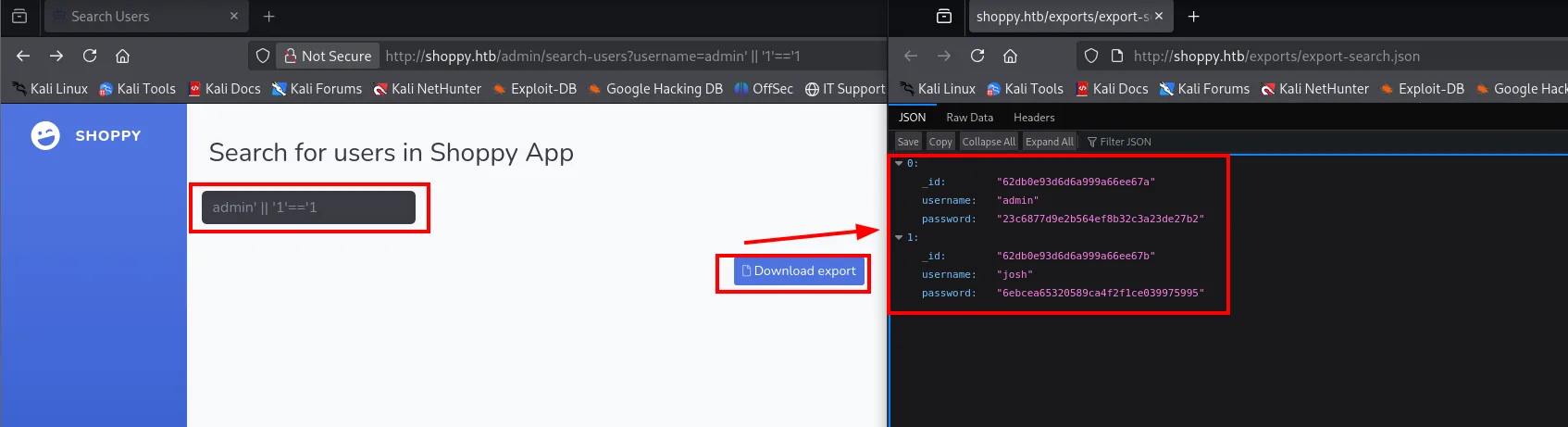Click the shield icon in left address bar
Viewport: 1568px width, 427px height.
[263, 56]
